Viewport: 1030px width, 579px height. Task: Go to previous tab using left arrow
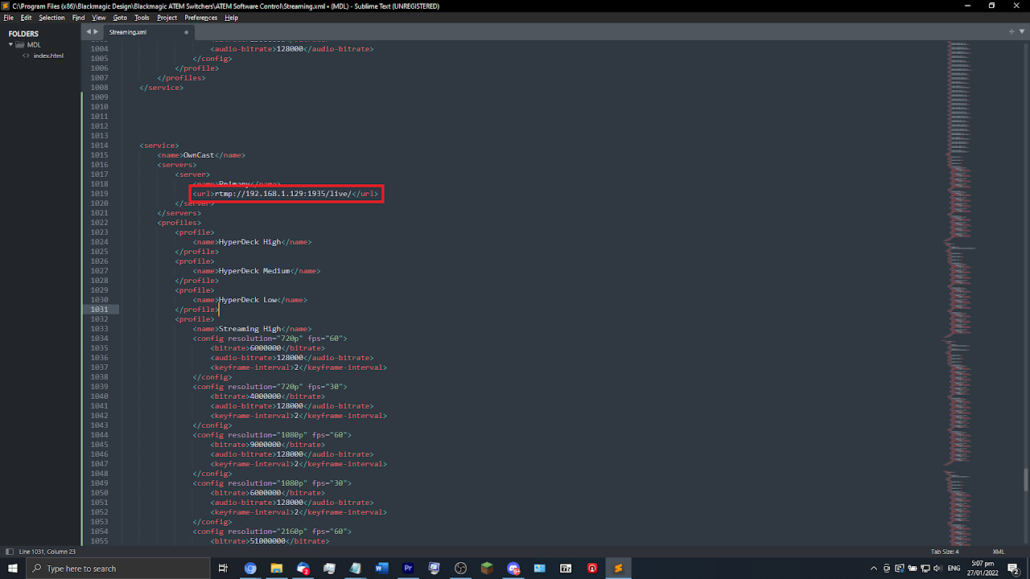[x=88, y=32]
